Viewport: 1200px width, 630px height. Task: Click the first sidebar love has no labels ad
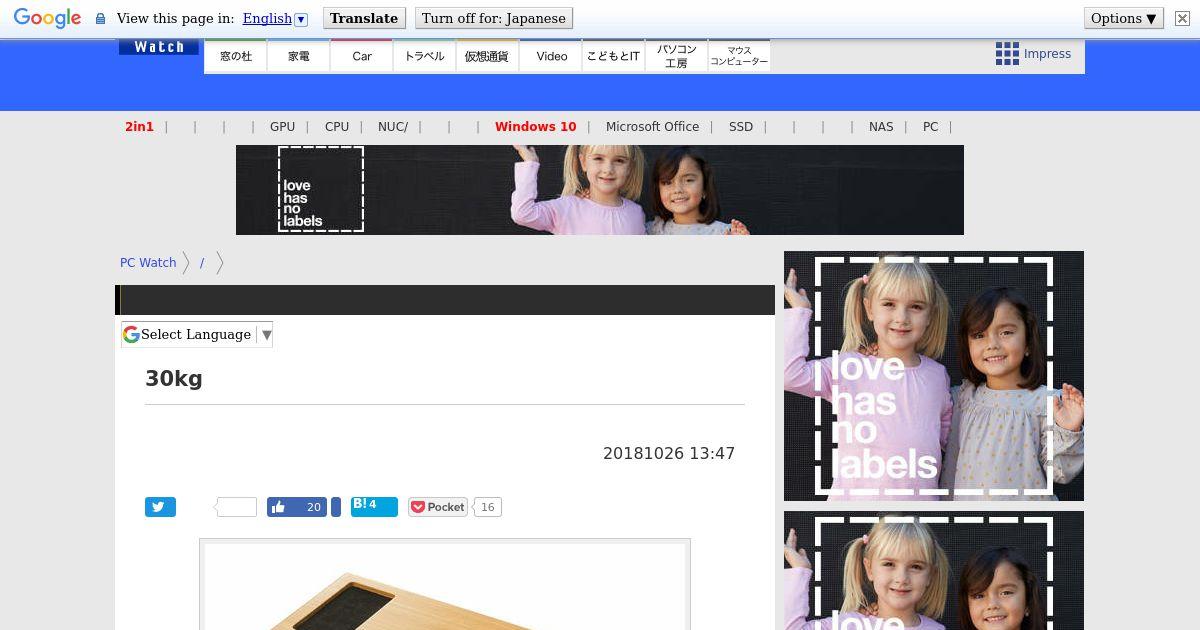934,376
